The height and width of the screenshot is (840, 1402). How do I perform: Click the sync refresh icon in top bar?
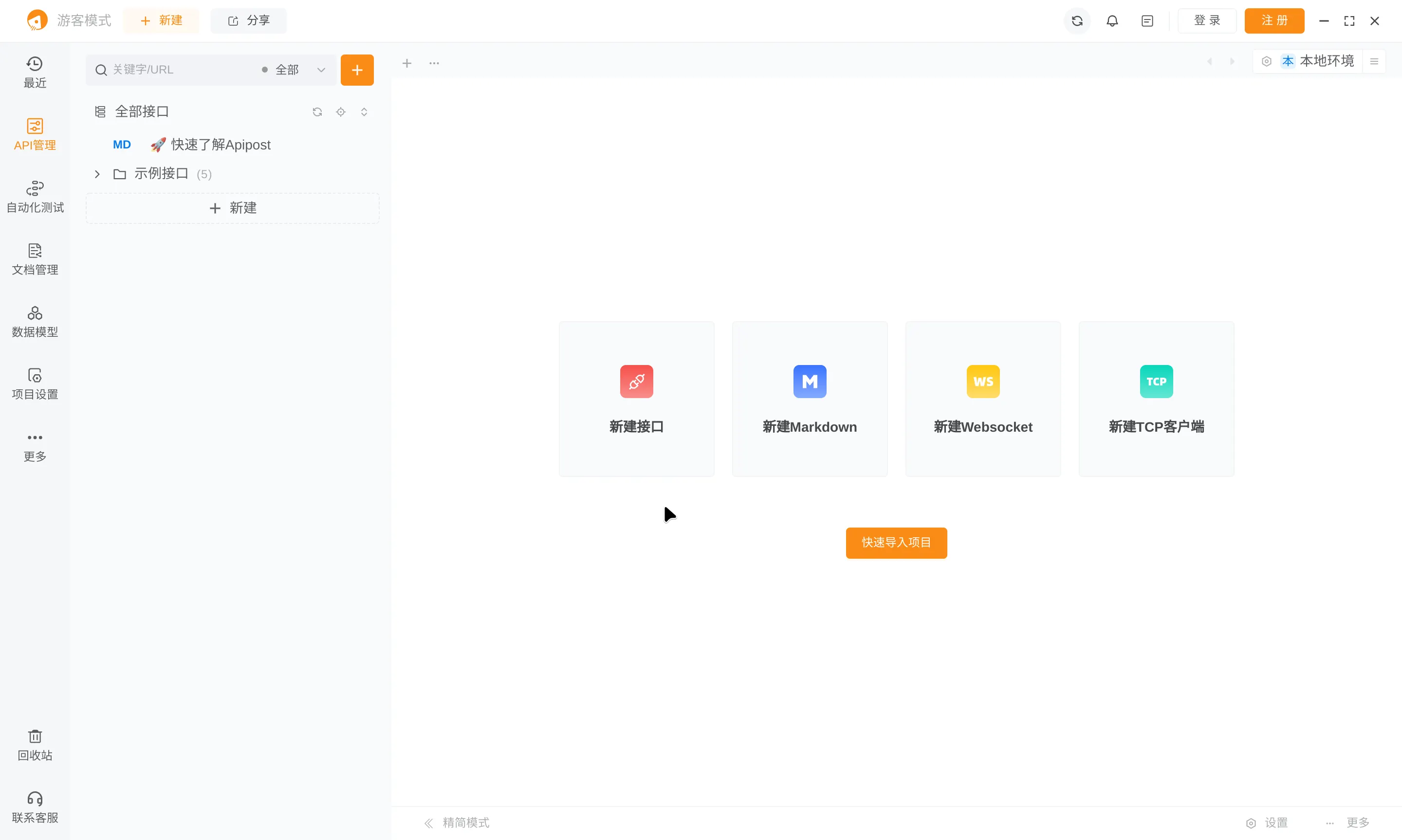pyautogui.click(x=1076, y=21)
